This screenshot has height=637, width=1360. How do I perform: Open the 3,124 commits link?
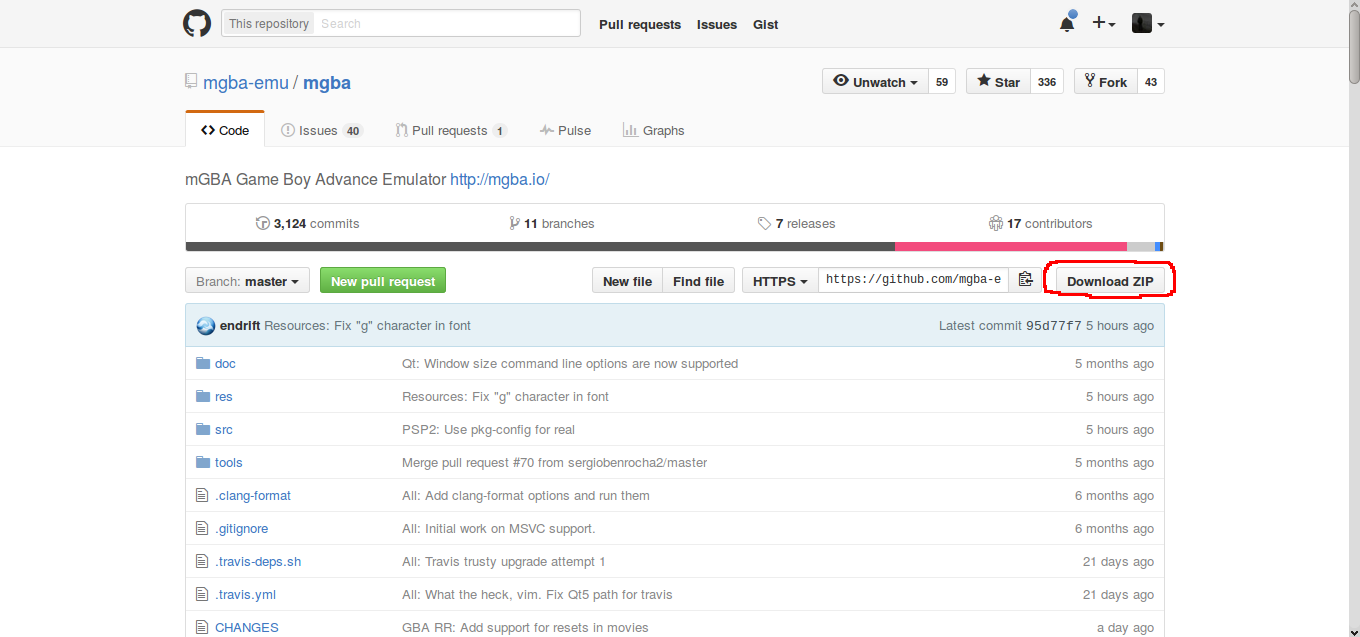click(308, 223)
